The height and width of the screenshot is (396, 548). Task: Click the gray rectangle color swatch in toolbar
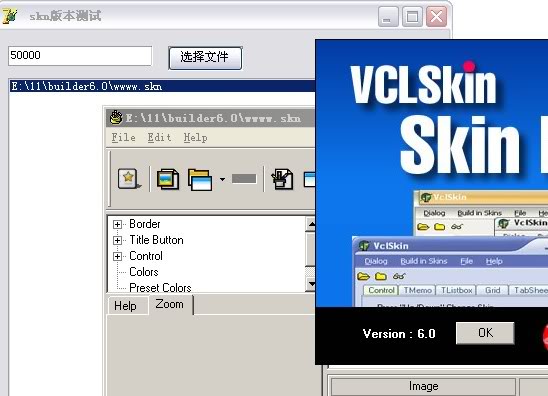(244, 179)
